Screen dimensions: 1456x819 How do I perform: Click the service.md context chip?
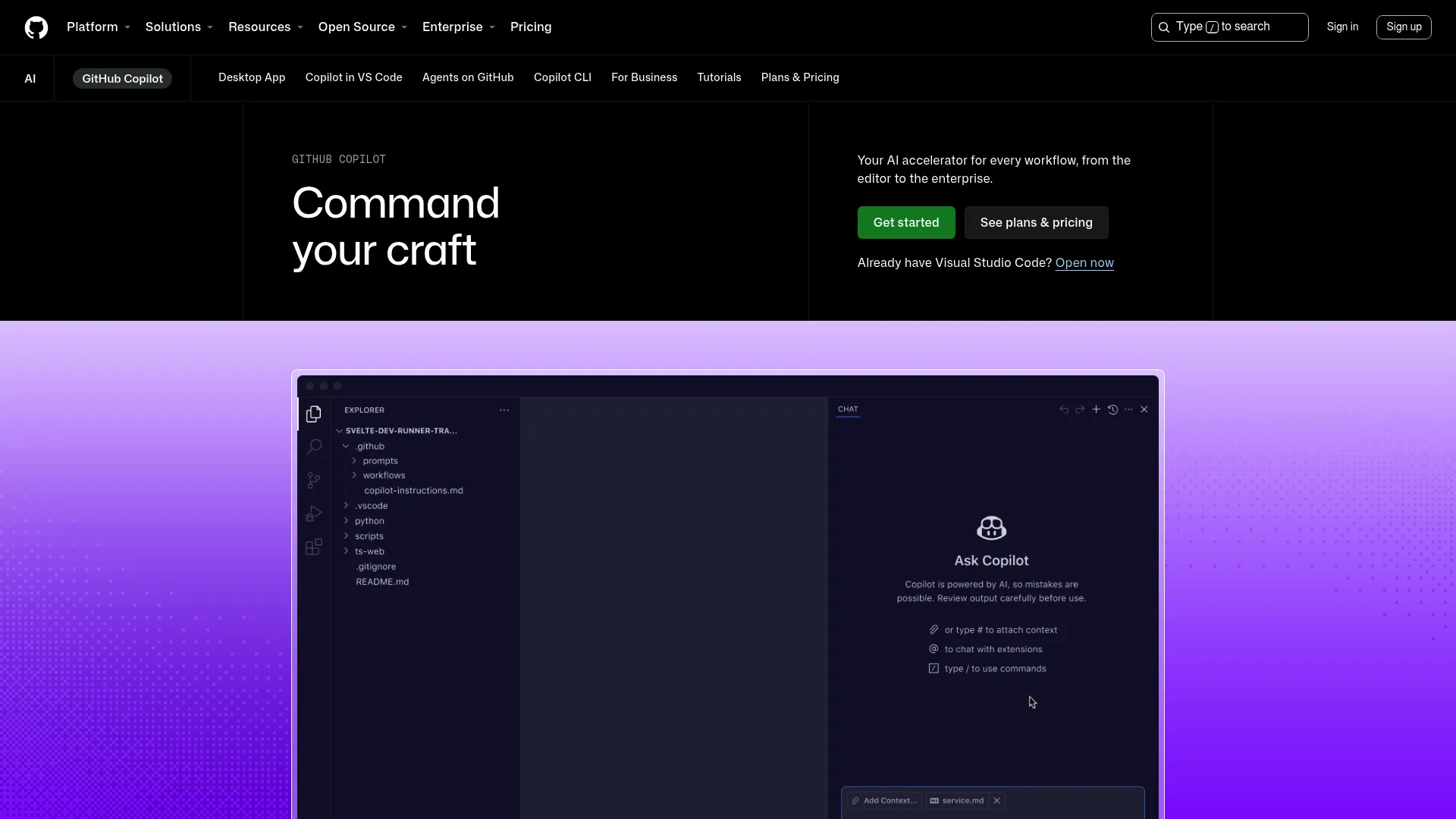click(957, 801)
